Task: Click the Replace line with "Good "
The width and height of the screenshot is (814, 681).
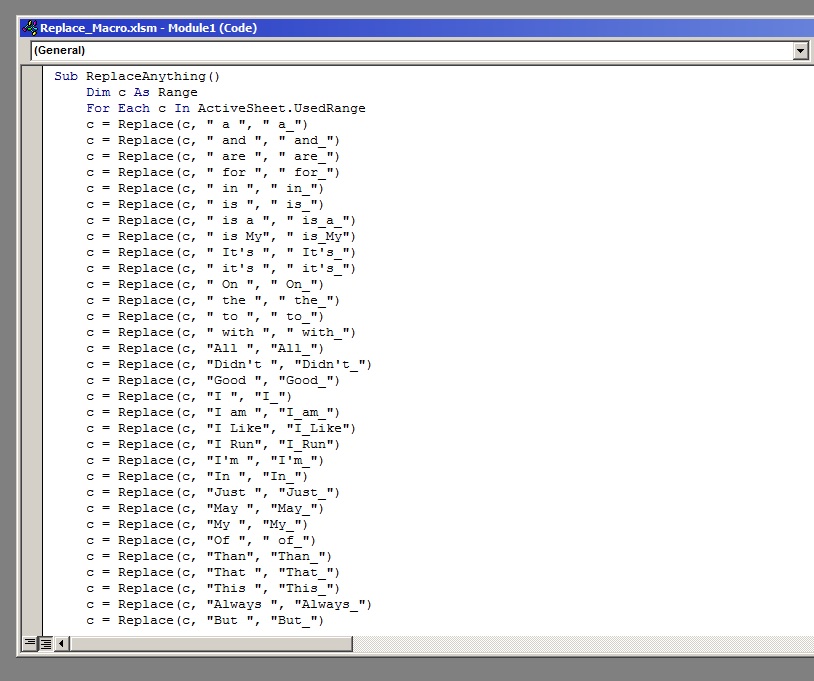Action: (x=213, y=380)
